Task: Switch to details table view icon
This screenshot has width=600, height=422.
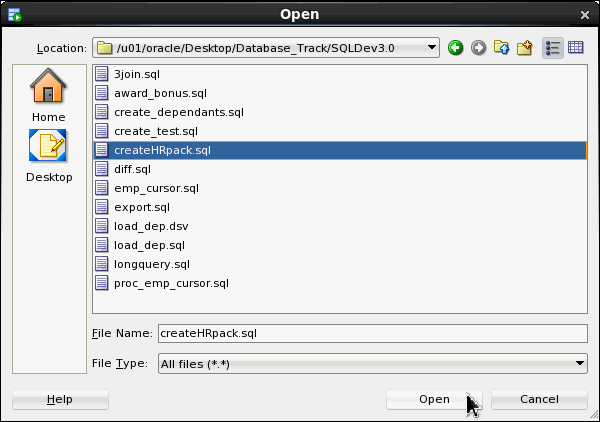Action: (x=576, y=47)
